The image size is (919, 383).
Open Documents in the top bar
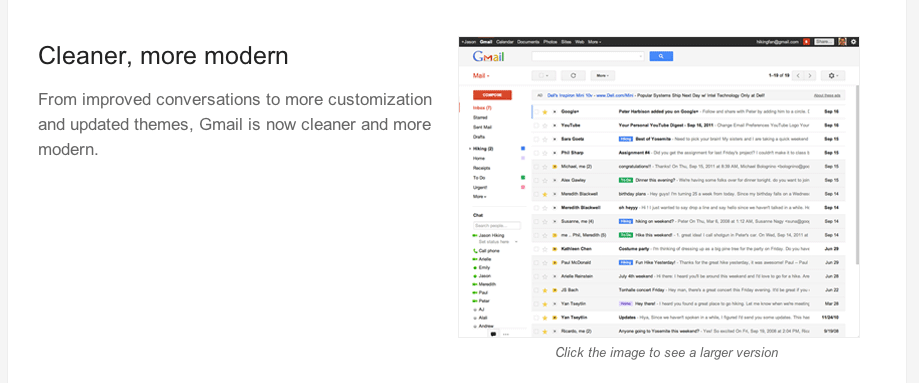(528, 42)
